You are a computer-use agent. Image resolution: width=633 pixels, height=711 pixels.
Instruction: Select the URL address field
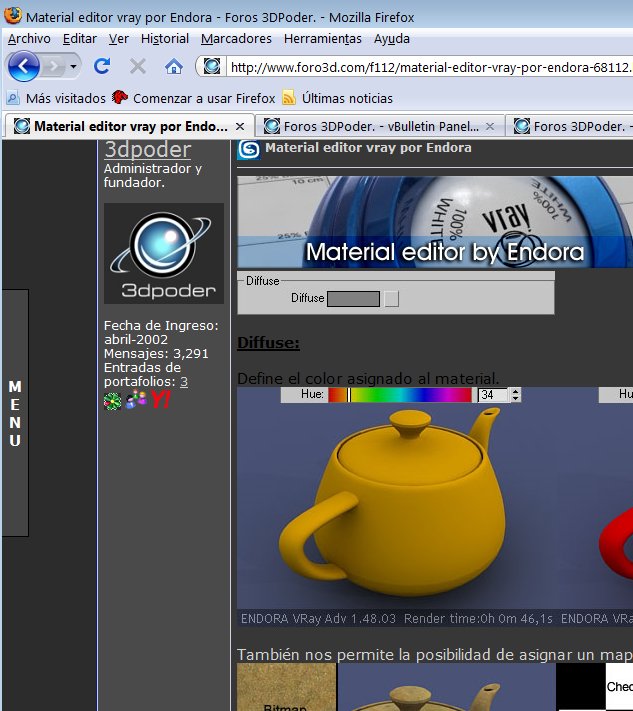[x=430, y=67]
